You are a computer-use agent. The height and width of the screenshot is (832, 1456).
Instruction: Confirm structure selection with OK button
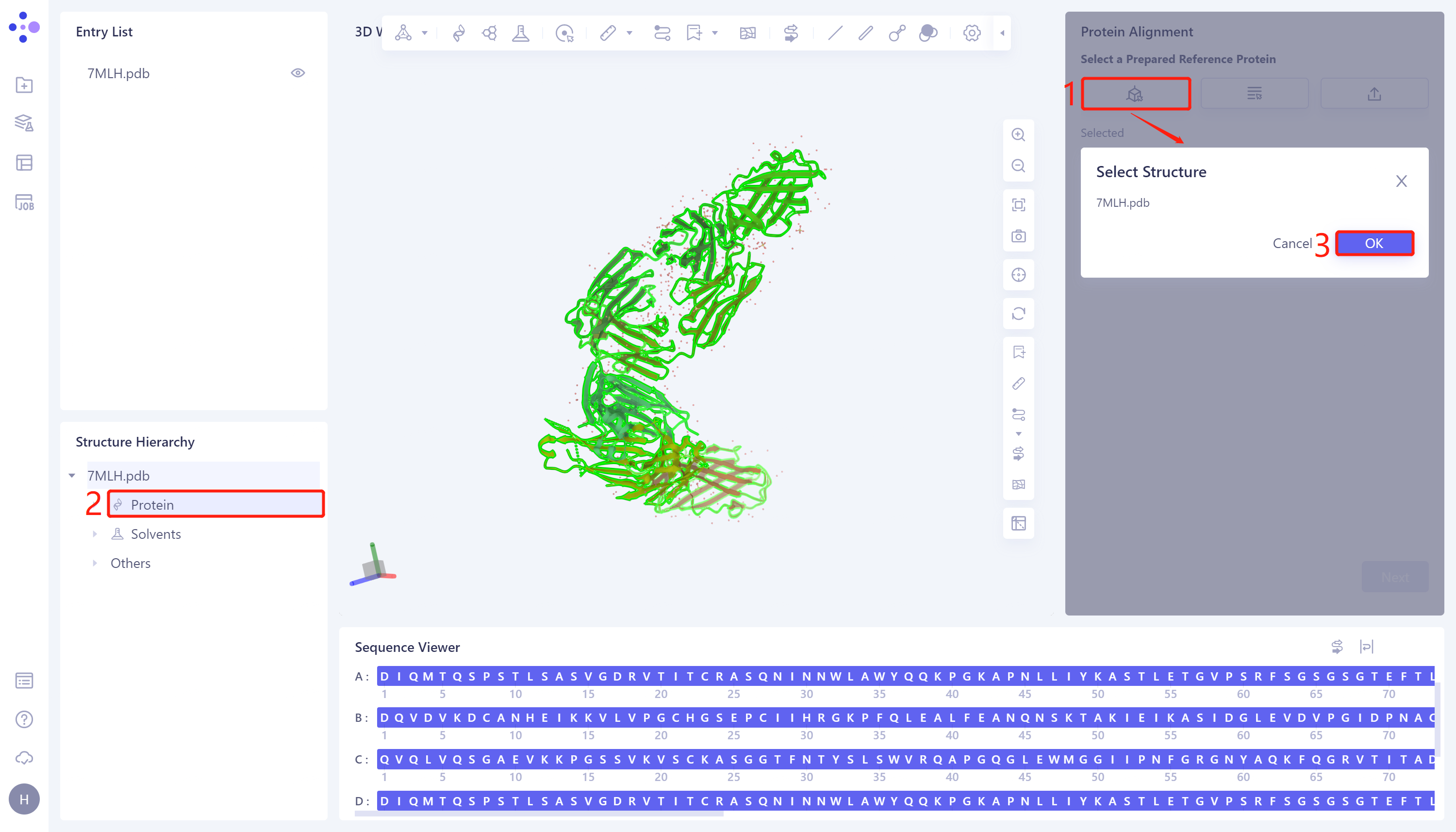(1374, 243)
